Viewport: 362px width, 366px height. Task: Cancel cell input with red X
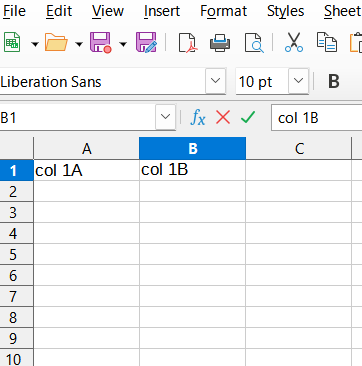[x=223, y=117]
